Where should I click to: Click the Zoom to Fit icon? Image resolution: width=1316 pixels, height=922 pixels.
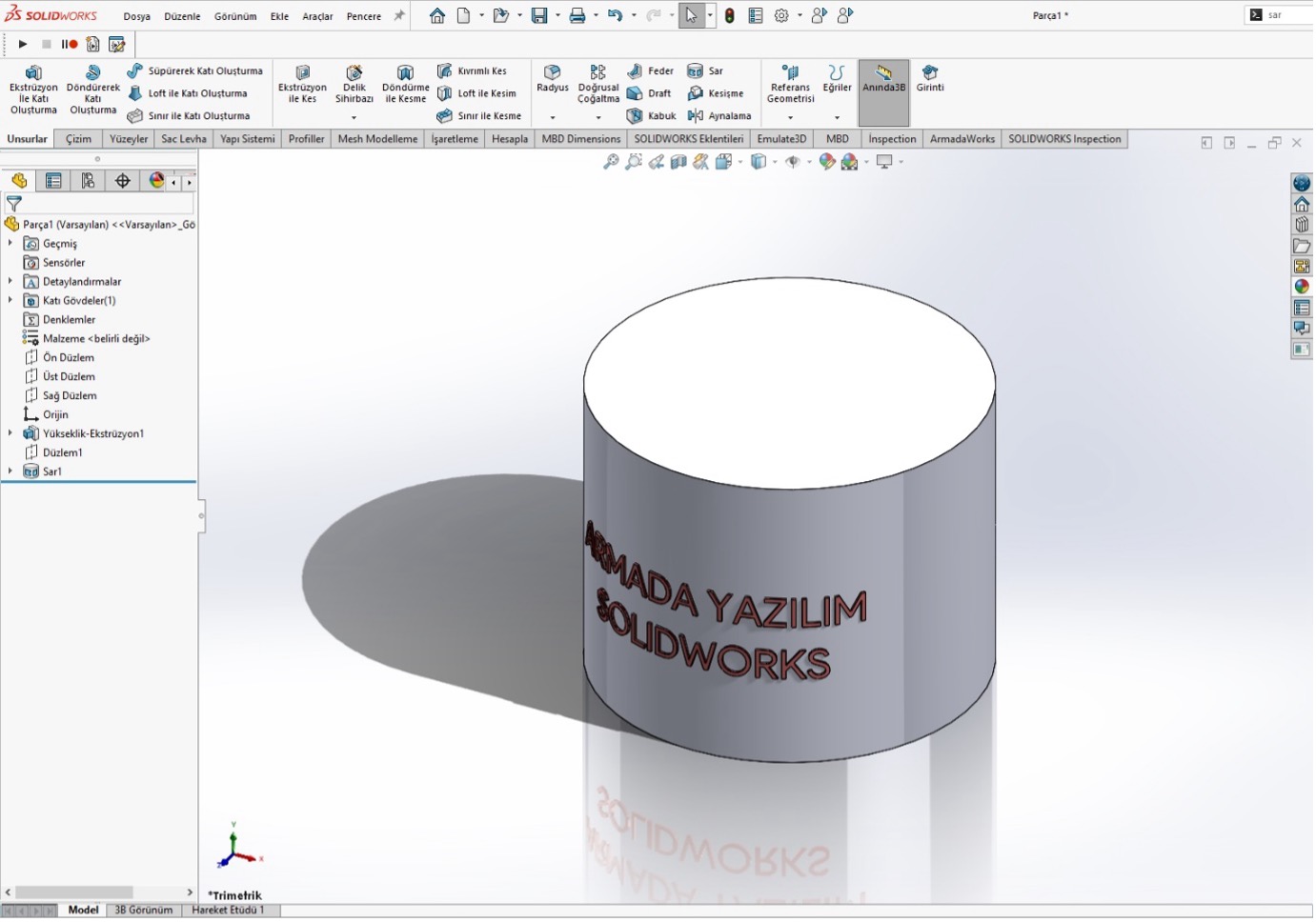tap(611, 162)
